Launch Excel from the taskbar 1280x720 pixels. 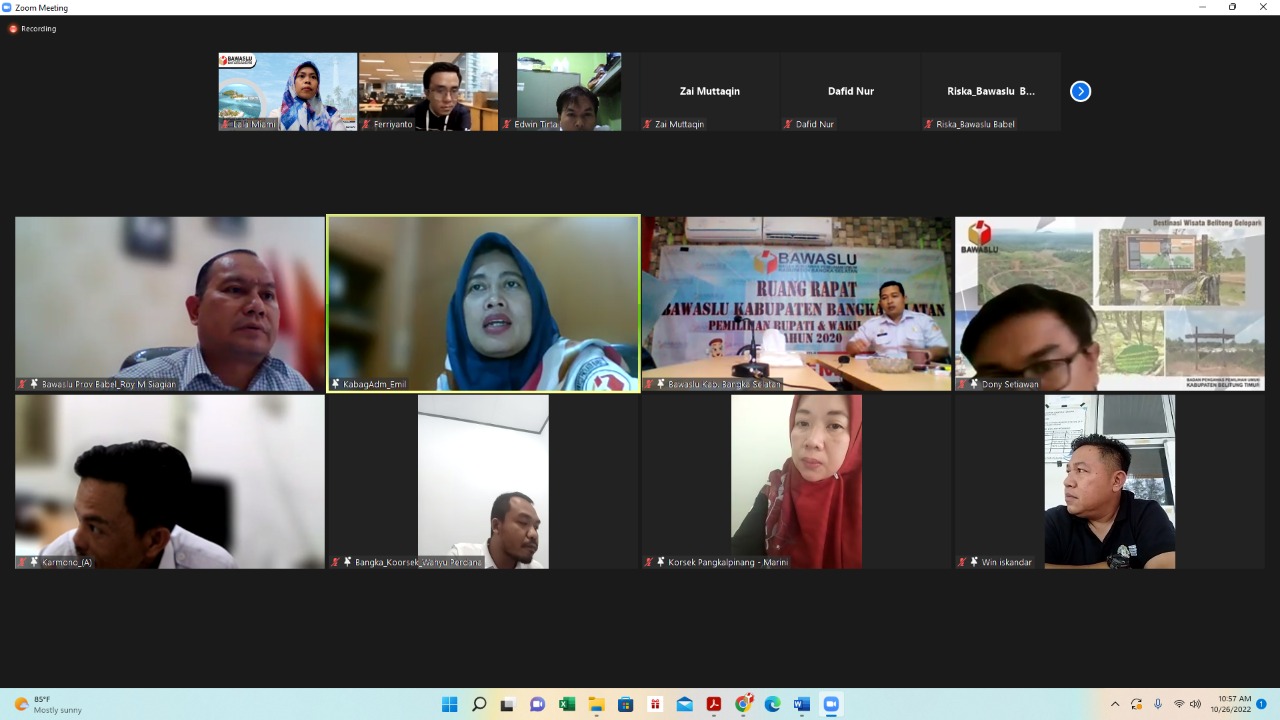tap(567, 704)
